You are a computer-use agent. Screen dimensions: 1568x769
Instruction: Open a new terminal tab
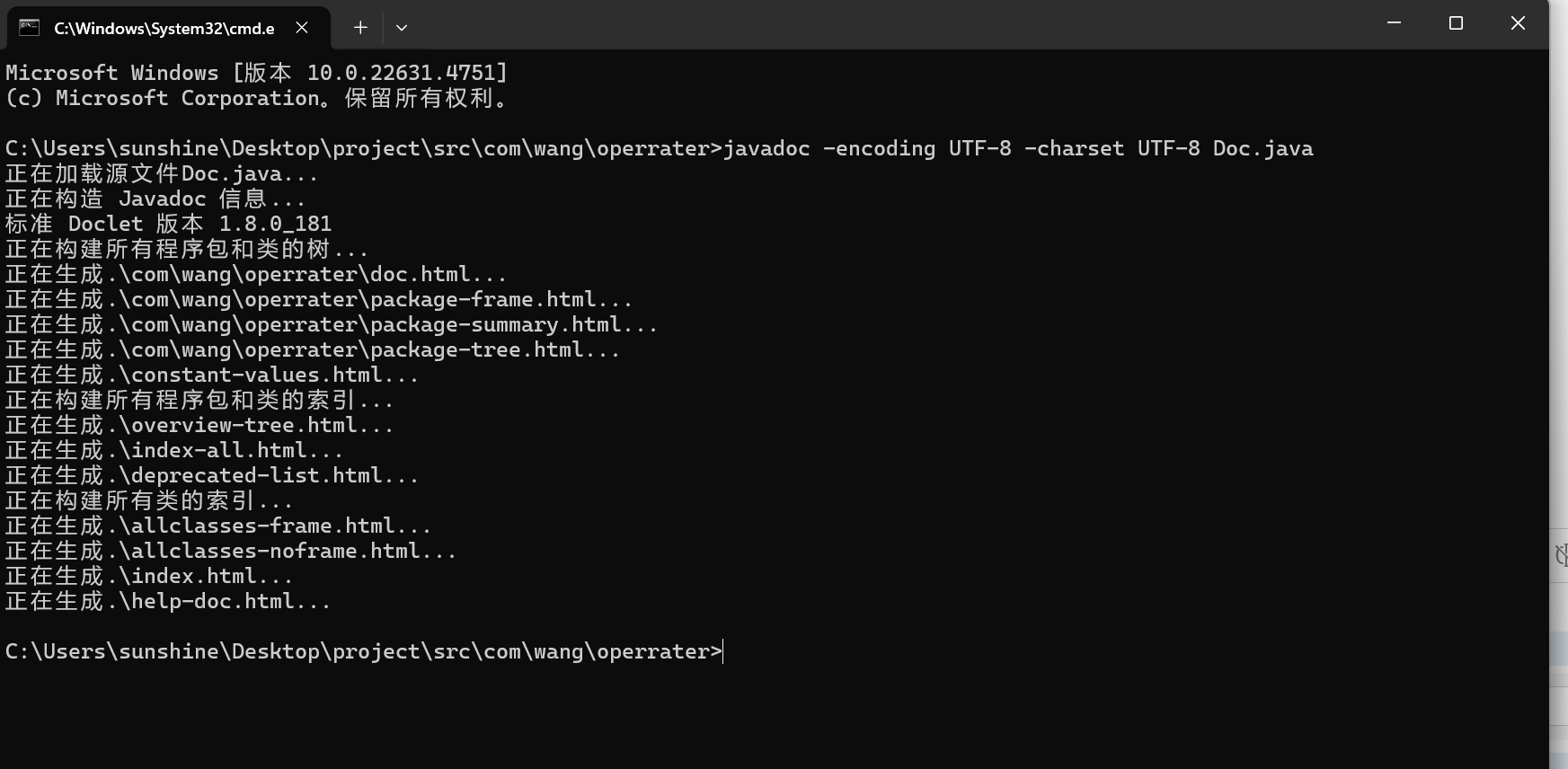click(360, 28)
